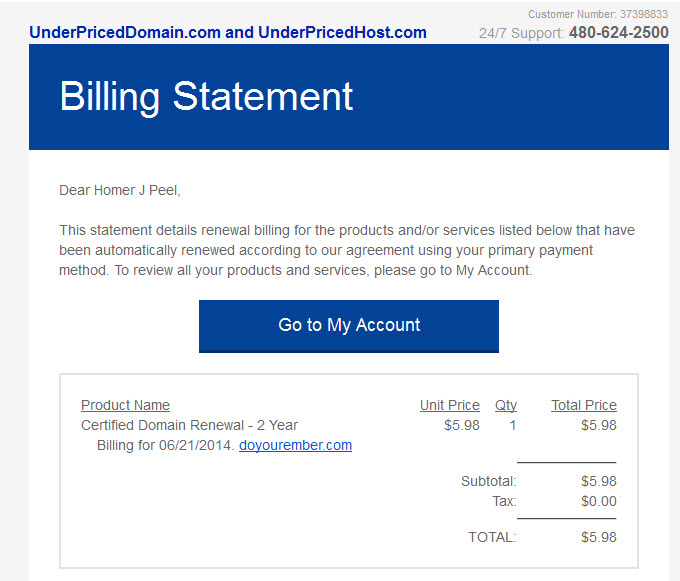Click the Dear Homer J Peel greeting

pyautogui.click(x=120, y=190)
